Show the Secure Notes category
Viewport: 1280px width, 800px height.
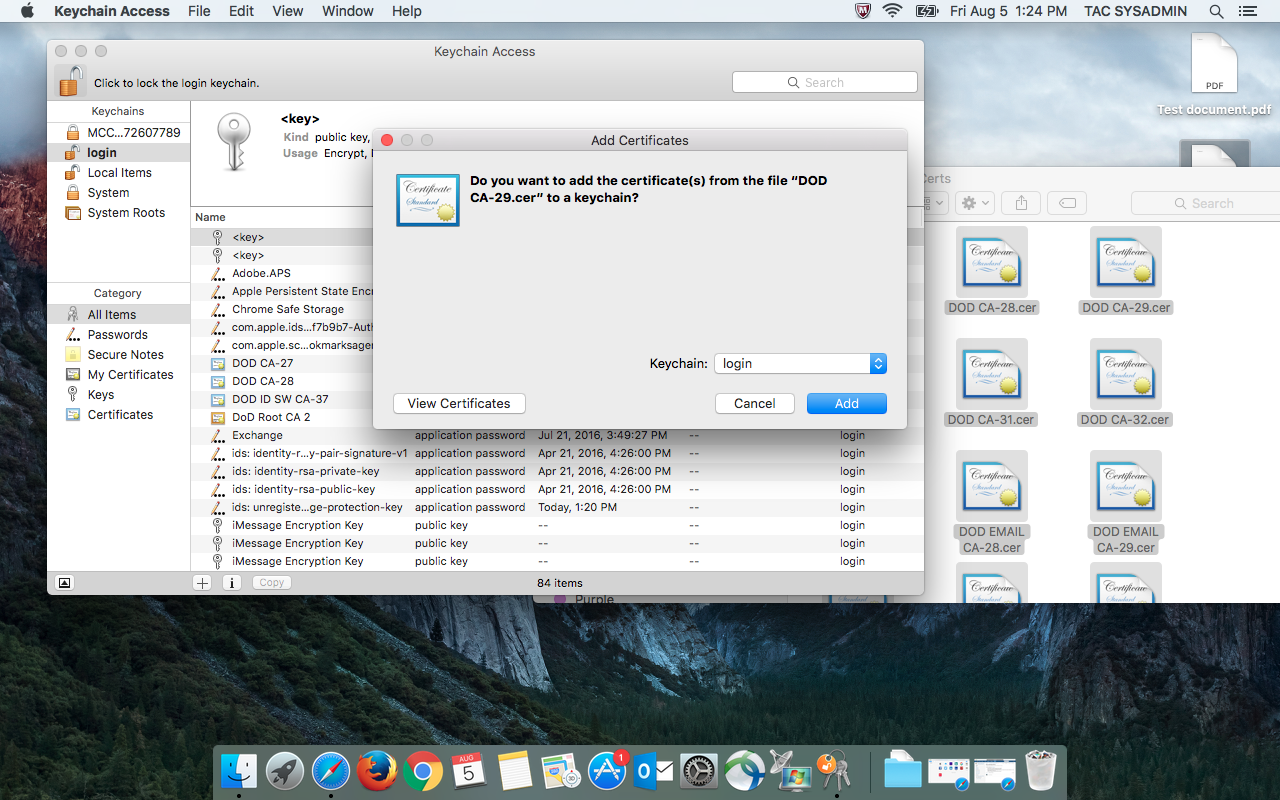point(118,355)
